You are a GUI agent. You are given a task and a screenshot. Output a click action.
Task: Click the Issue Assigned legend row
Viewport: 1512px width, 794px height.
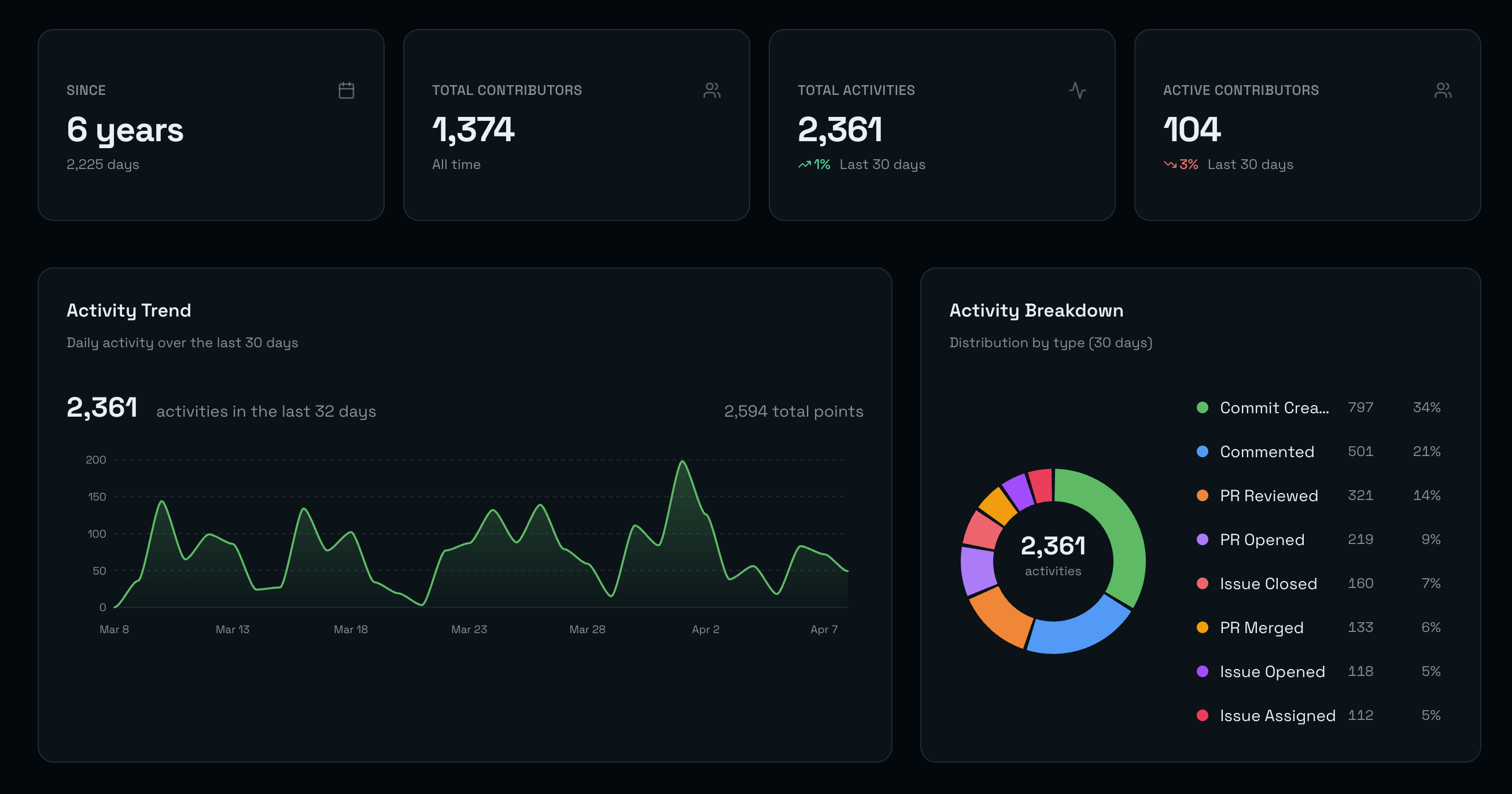pos(1277,716)
